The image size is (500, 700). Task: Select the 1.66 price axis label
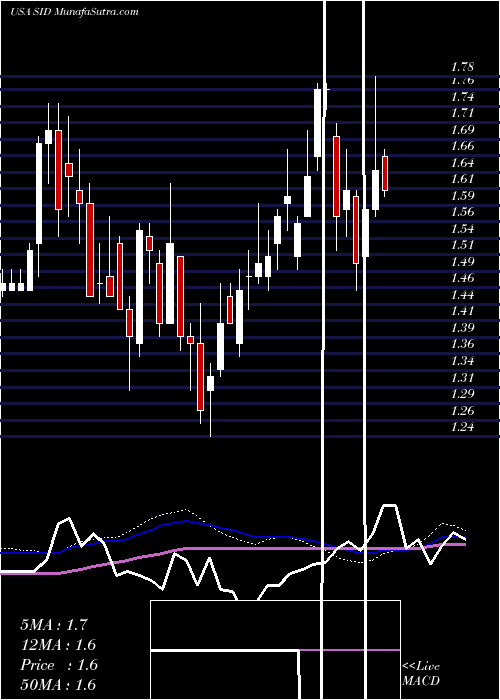462,146
